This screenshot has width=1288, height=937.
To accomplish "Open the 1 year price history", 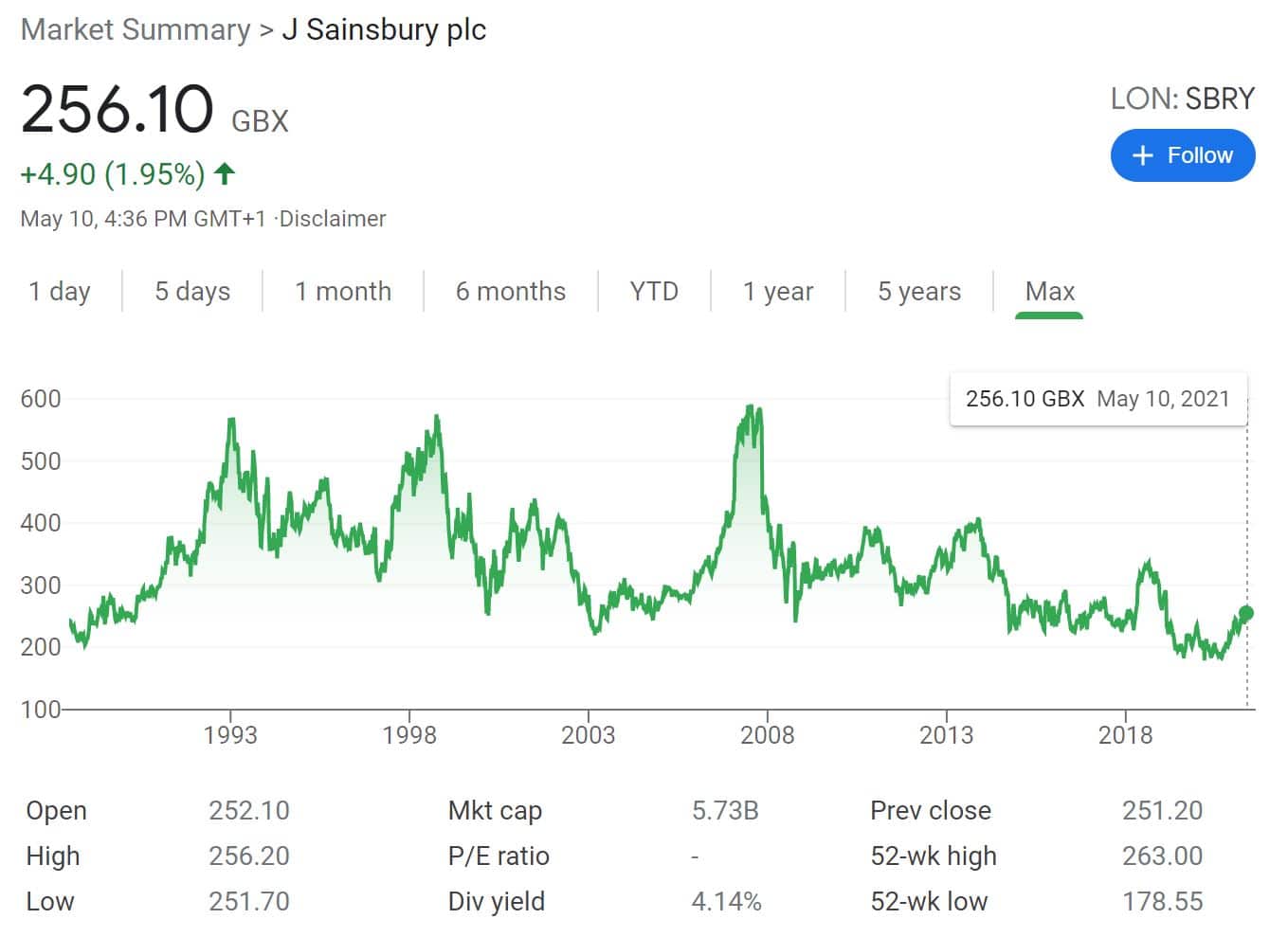I will click(x=778, y=292).
